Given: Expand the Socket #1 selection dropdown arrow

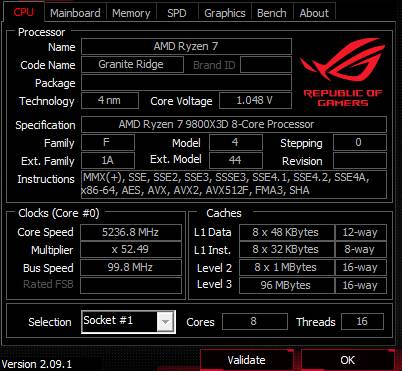Looking at the screenshot, I should coord(165,322).
